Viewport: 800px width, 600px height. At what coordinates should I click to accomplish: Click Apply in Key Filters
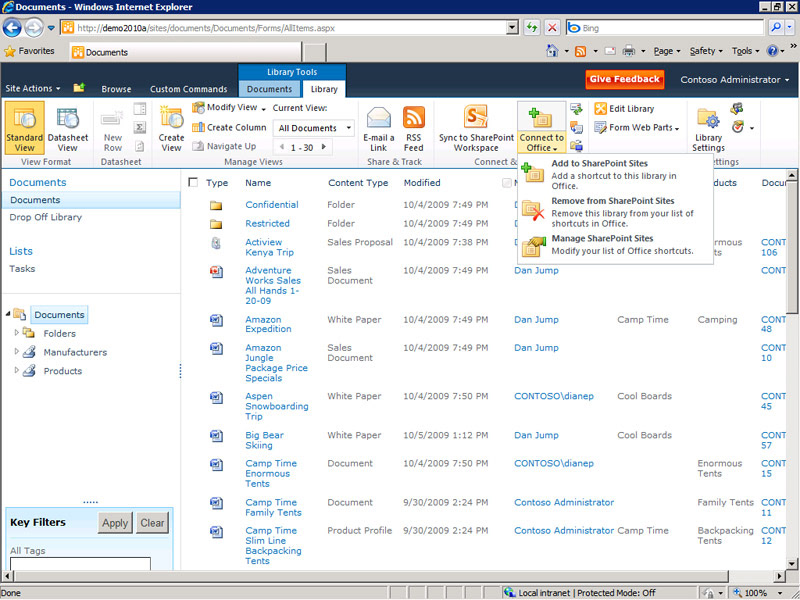coord(115,523)
